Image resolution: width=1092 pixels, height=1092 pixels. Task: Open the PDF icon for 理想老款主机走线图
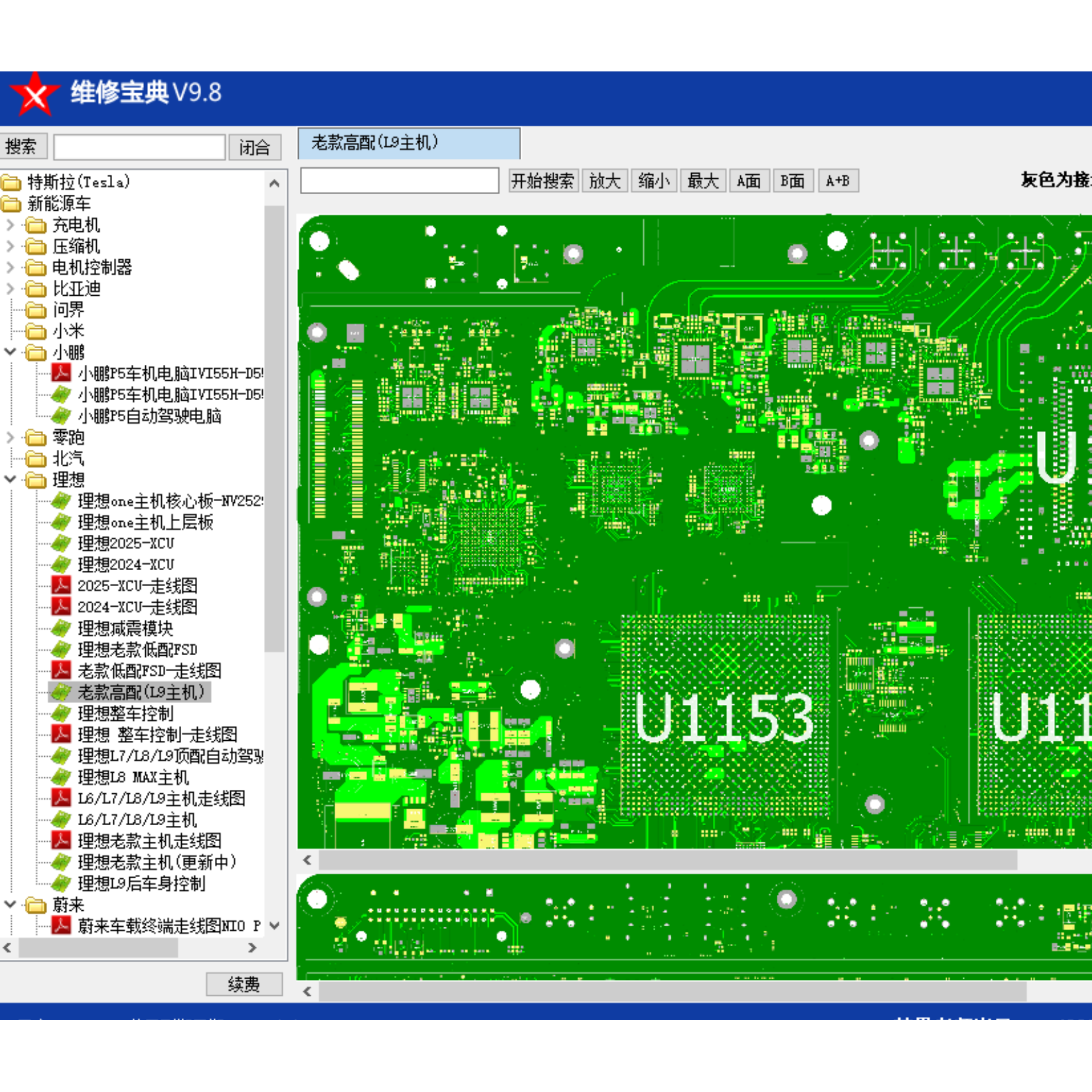61,841
